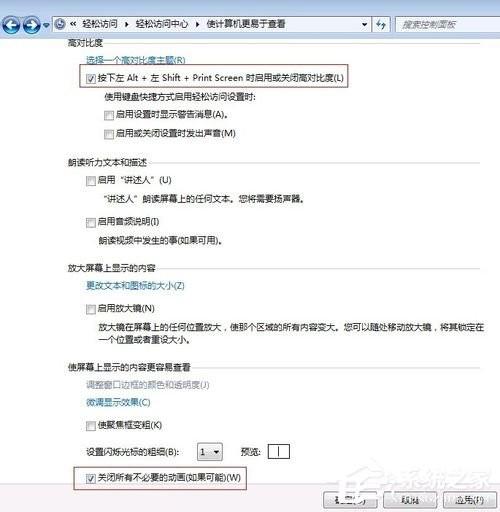
Task: Click the 取消 button at bottom
Action: tap(410, 500)
